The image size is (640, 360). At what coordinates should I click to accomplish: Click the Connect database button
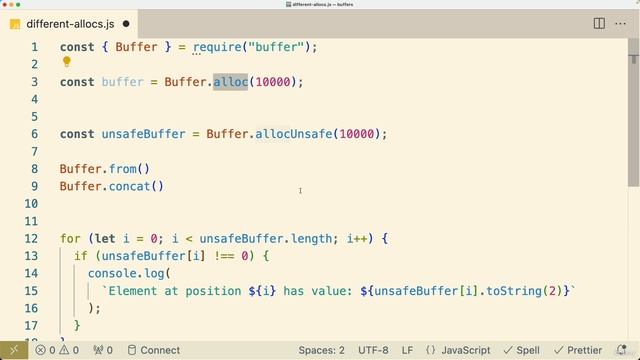(154, 350)
